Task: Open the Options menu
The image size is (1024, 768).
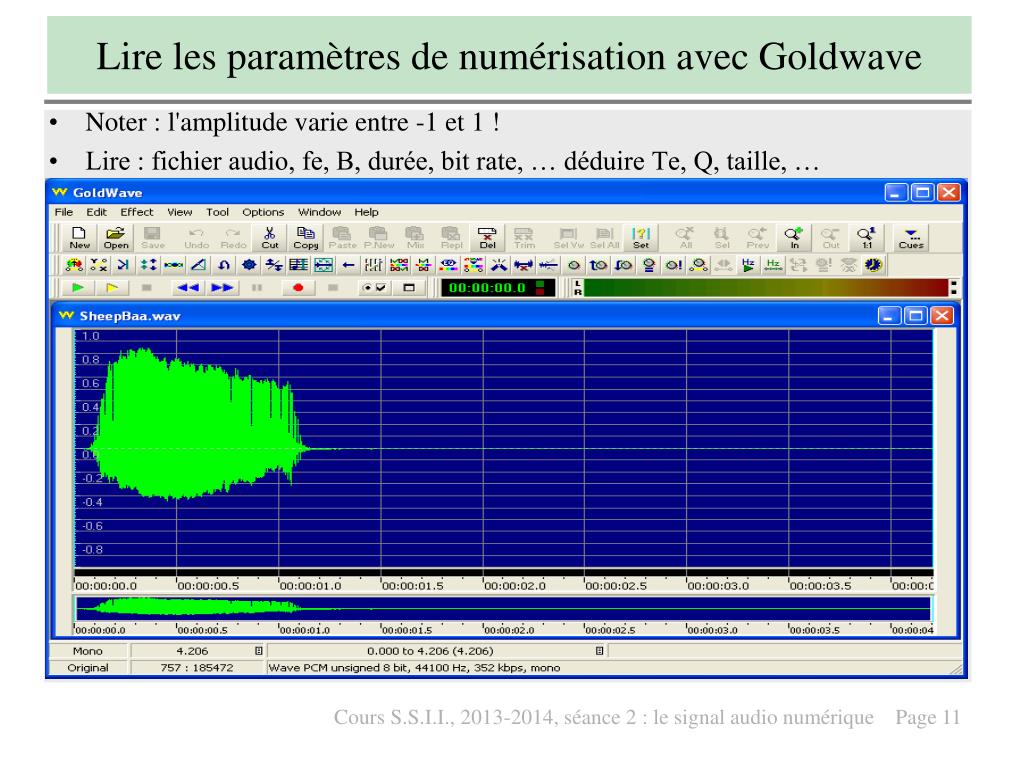Action: (x=263, y=212)
